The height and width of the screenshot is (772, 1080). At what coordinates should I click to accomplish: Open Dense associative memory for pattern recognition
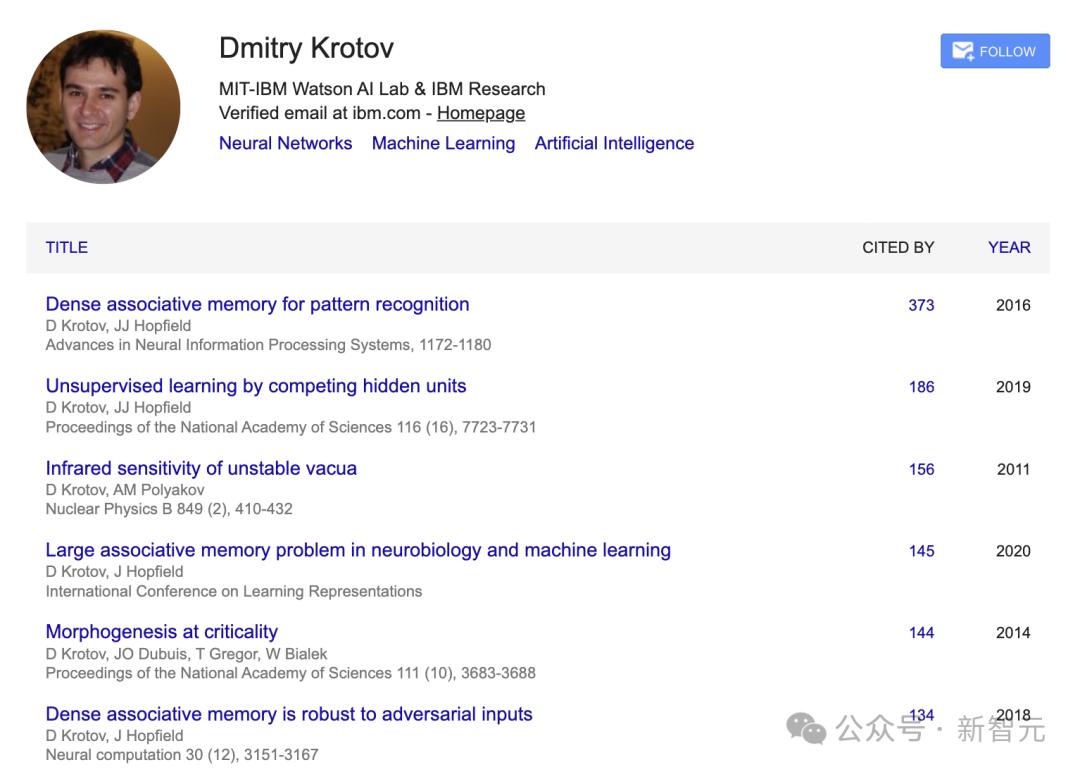pyautogui.click(x=257, y=304)
